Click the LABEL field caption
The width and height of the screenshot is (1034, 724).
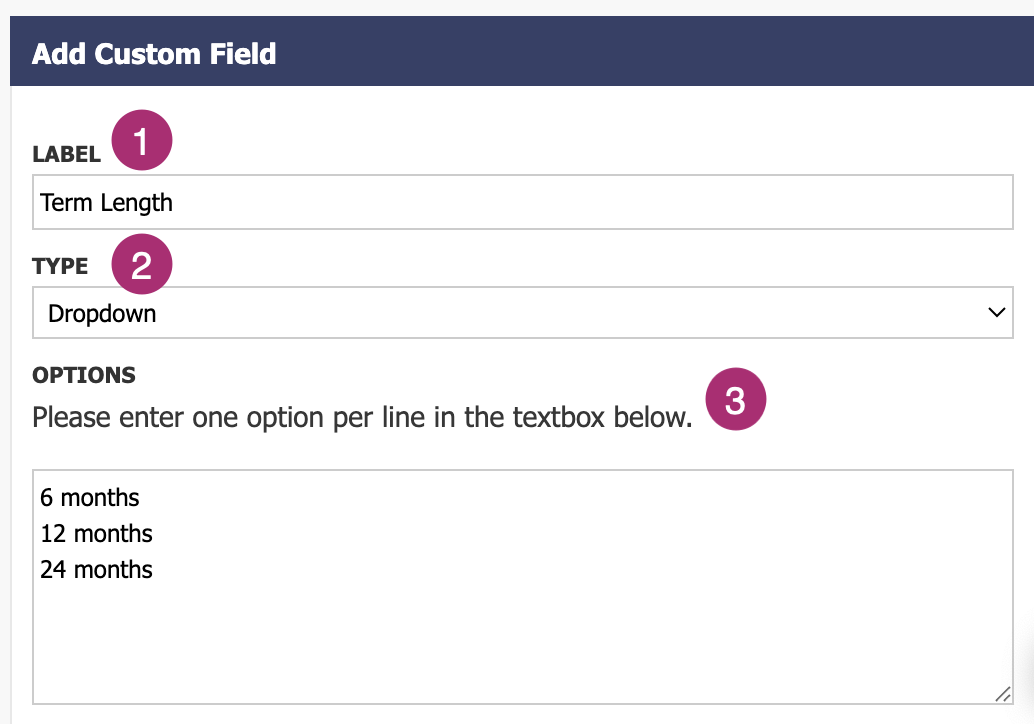pos(66,152)
